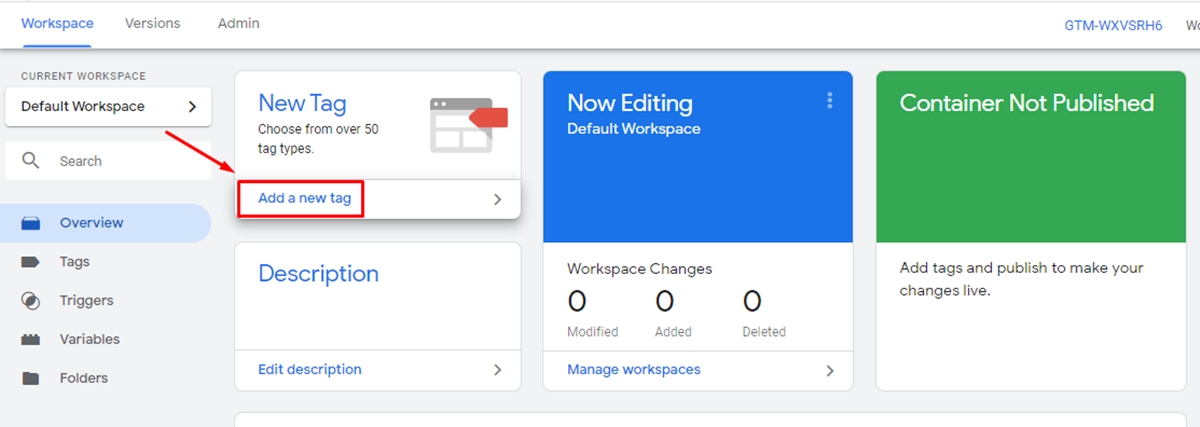
Task: Open the Manage workspaces link
Action: (633, 370)
